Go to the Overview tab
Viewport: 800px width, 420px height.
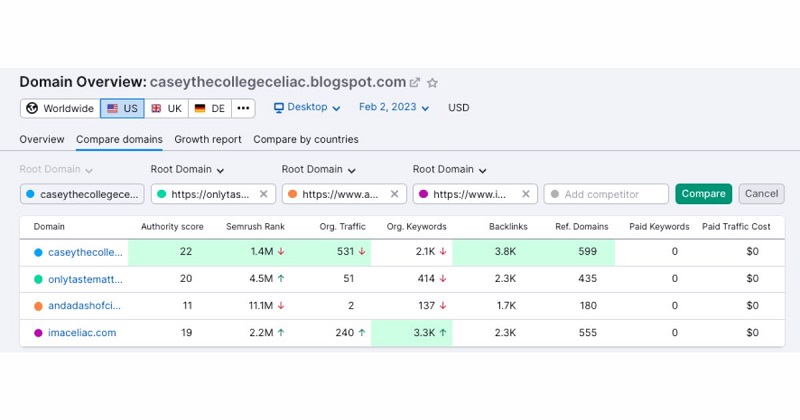42,139
